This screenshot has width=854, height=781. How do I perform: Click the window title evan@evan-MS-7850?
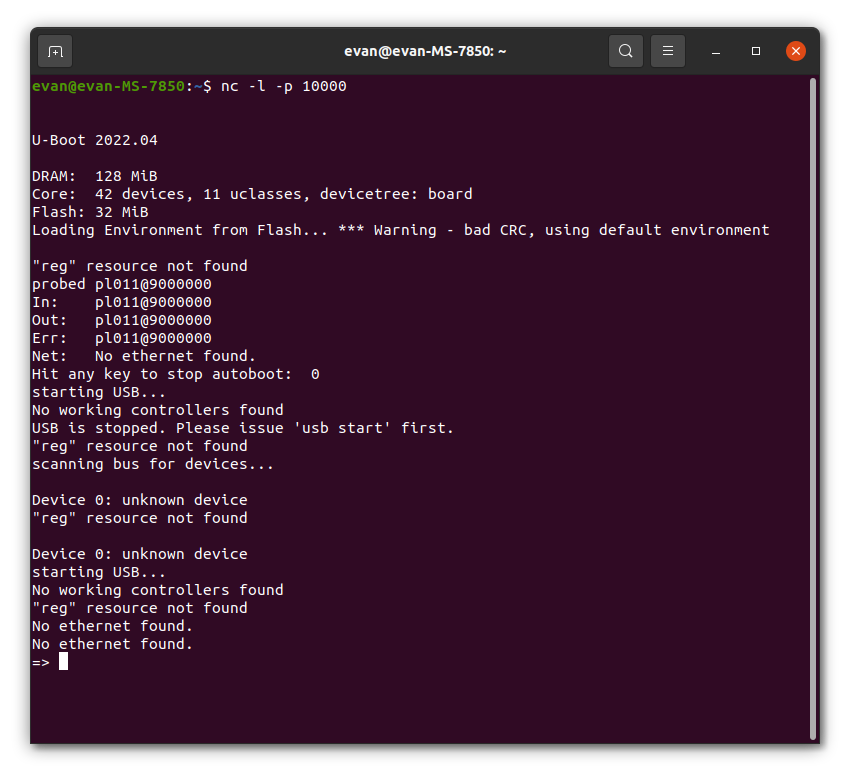coord(424,51)
